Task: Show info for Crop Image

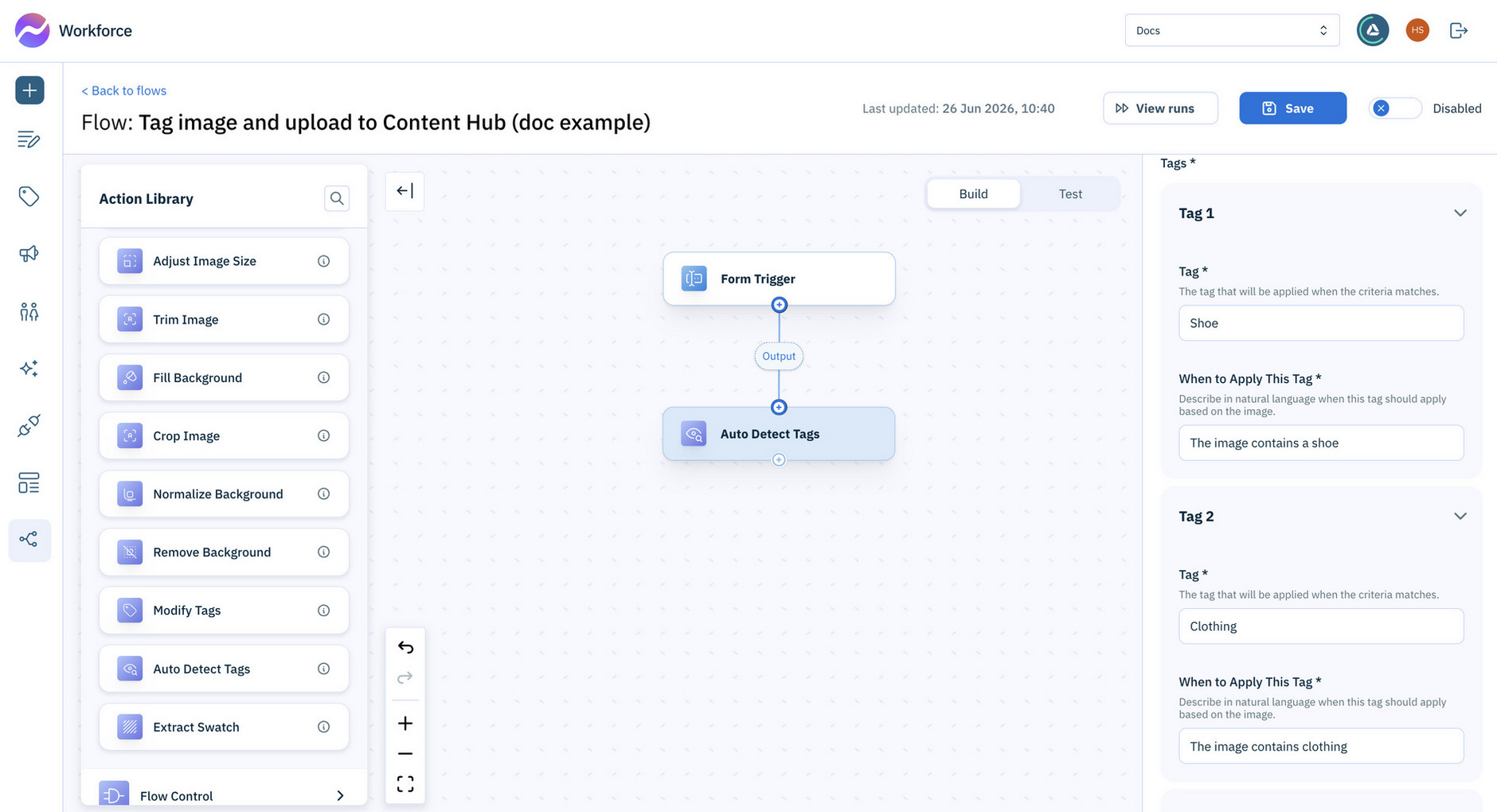Action: point(324,435)
